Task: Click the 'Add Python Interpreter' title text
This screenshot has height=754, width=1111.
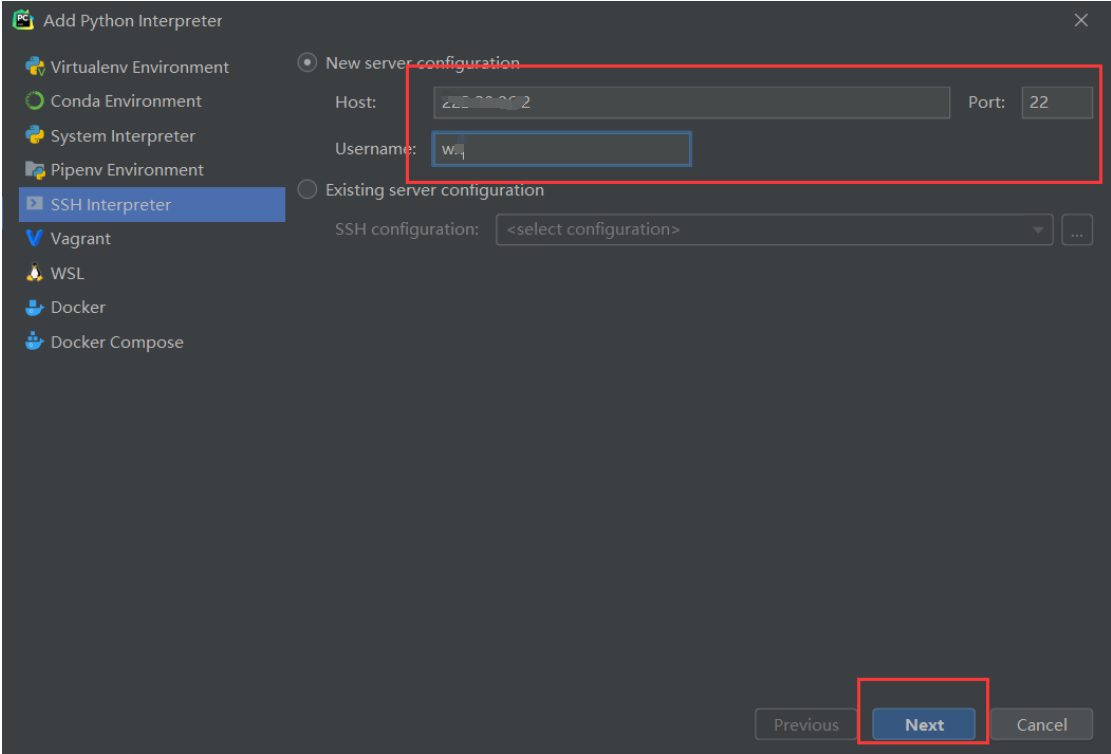Action: (x=132, y=21)
